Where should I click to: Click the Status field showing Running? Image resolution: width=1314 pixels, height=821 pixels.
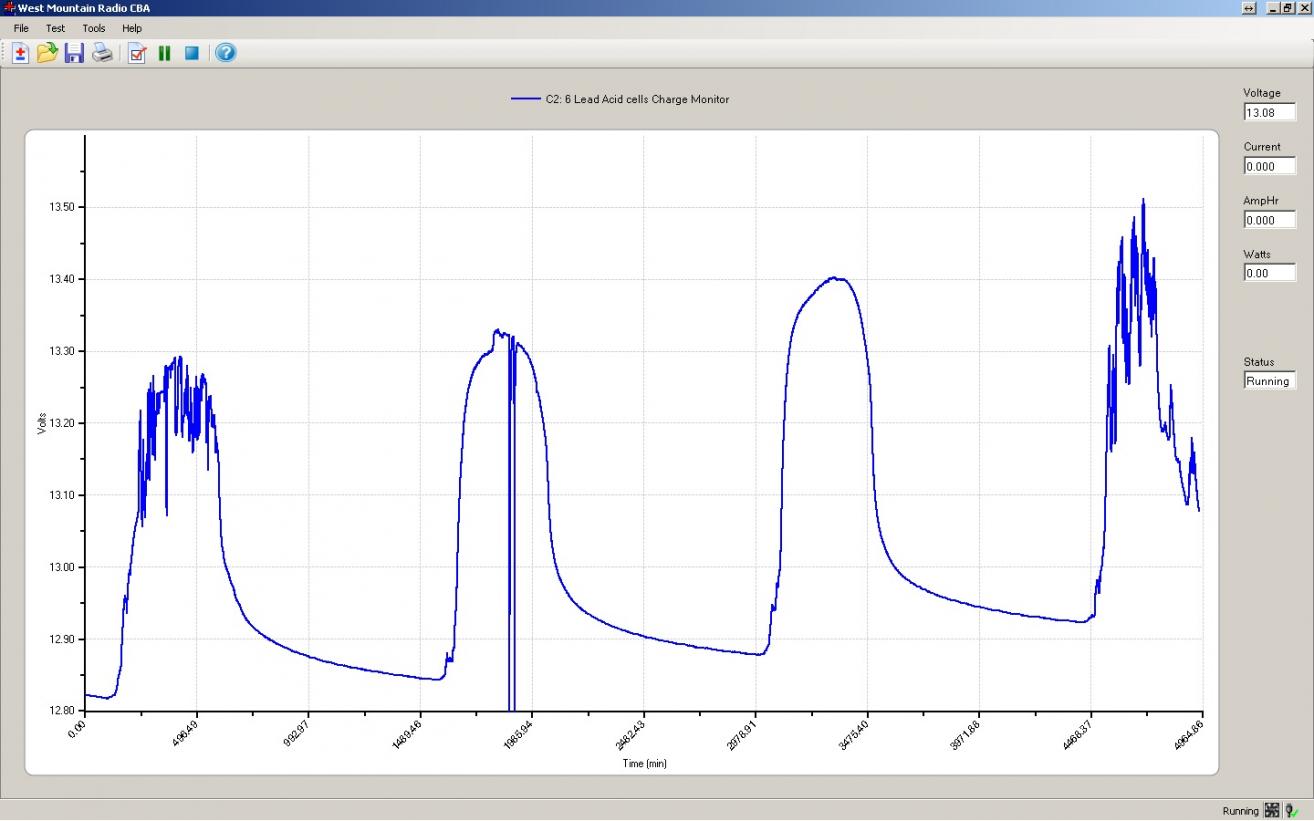click(x=1270, y=381)
